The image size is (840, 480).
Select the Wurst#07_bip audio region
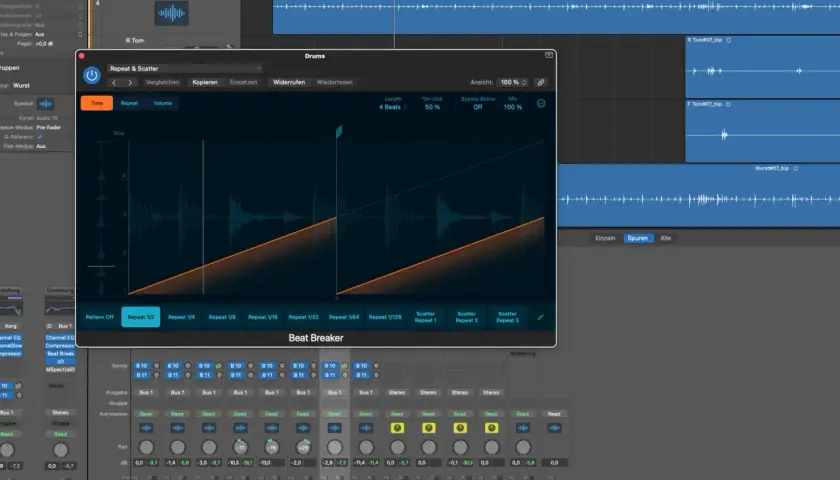point(699,196)
